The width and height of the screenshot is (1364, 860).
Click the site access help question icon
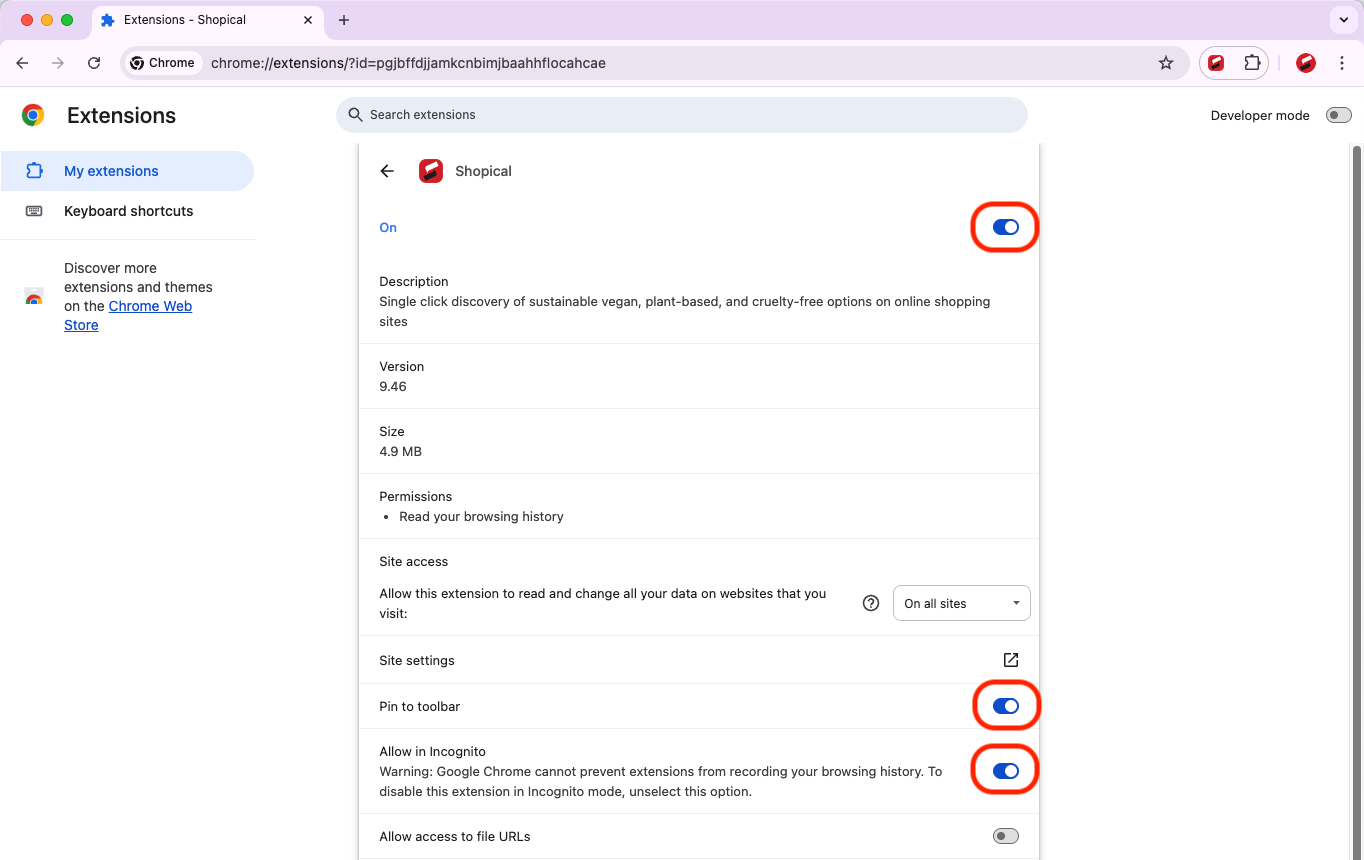(x=871, y=603)
